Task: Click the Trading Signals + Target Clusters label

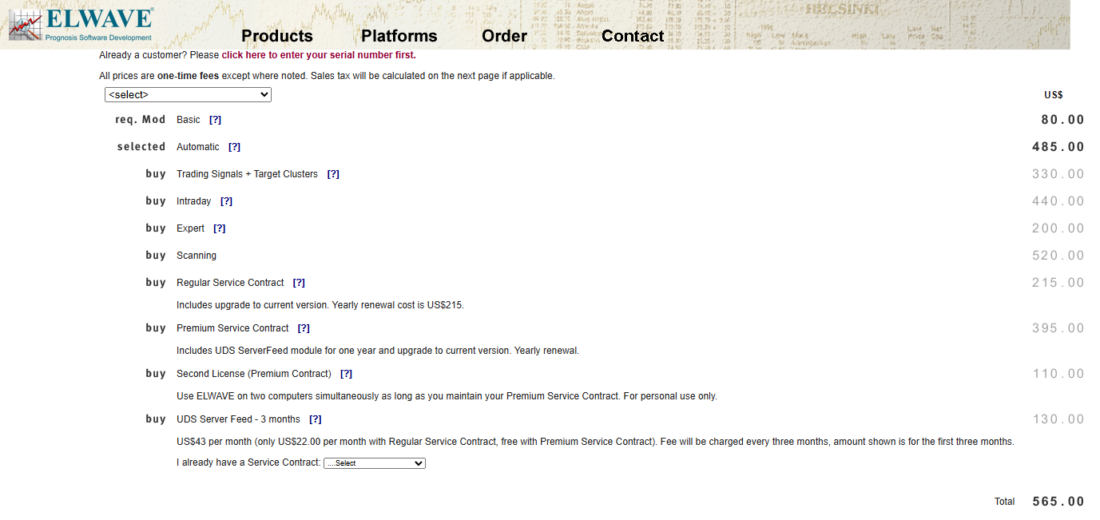Action: tap(247, 174)
